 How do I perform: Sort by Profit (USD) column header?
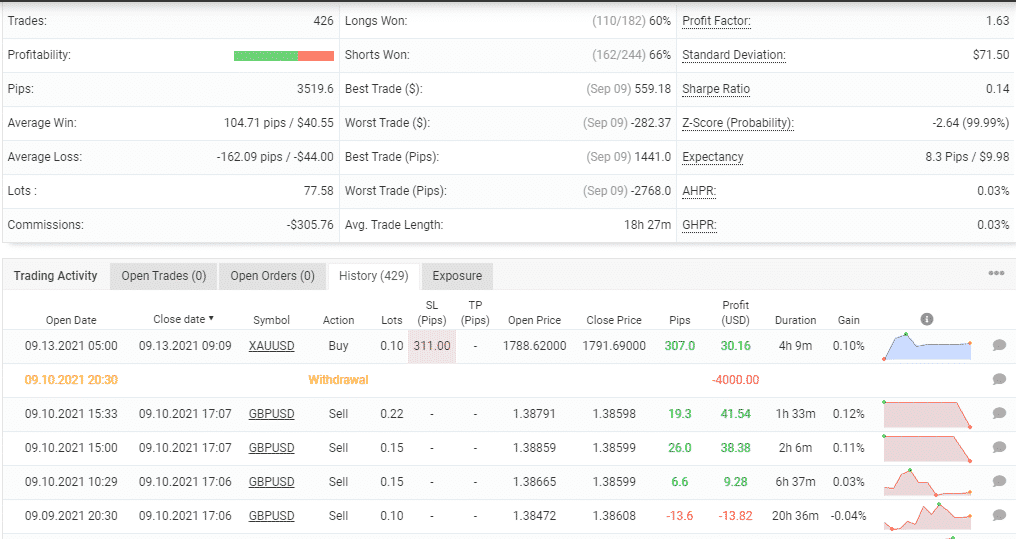click(735, 312)
